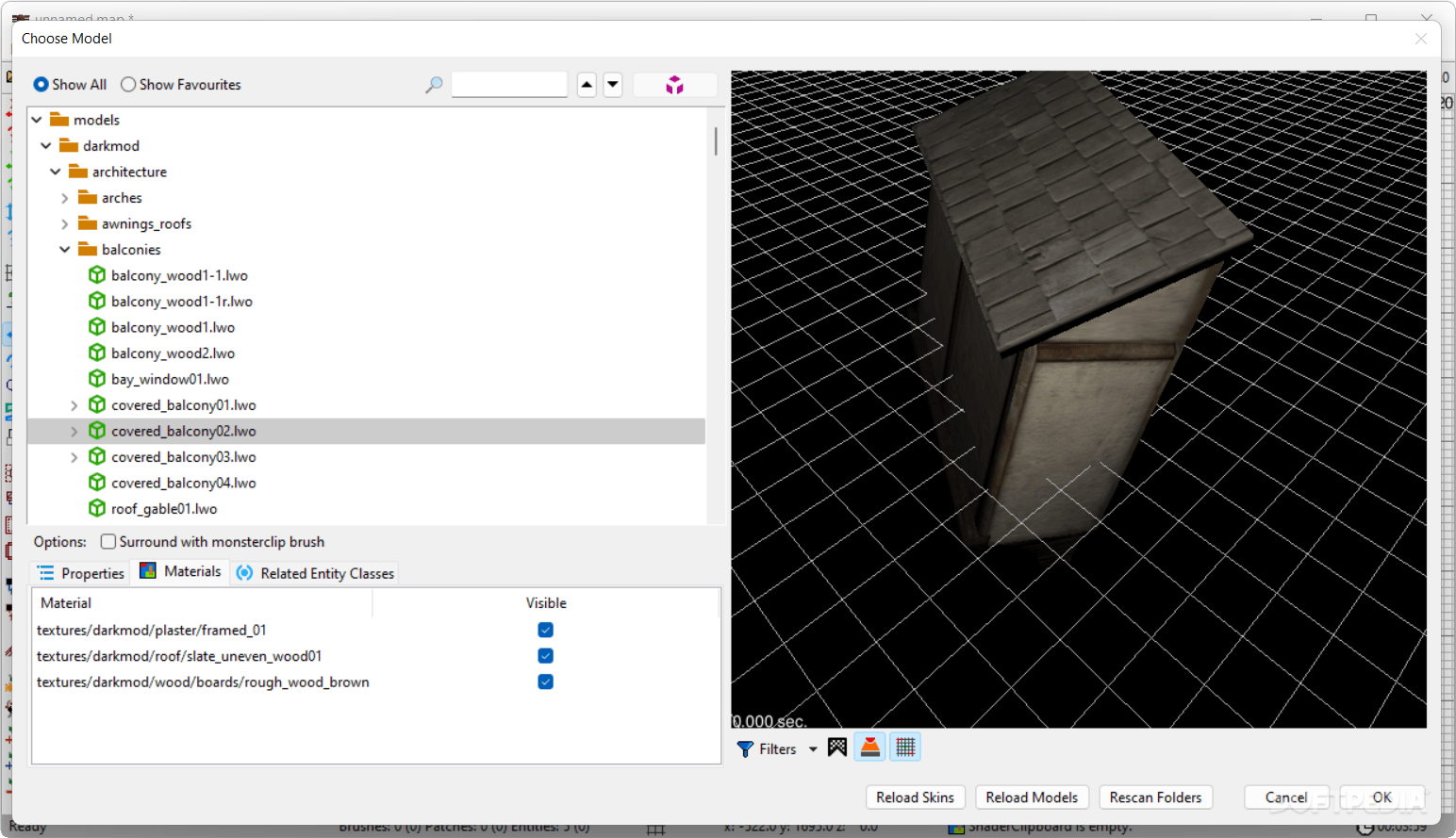Click the 3D model preview viewport
The height and width of the screenshot is (838, 1456).
(1078, 399)
